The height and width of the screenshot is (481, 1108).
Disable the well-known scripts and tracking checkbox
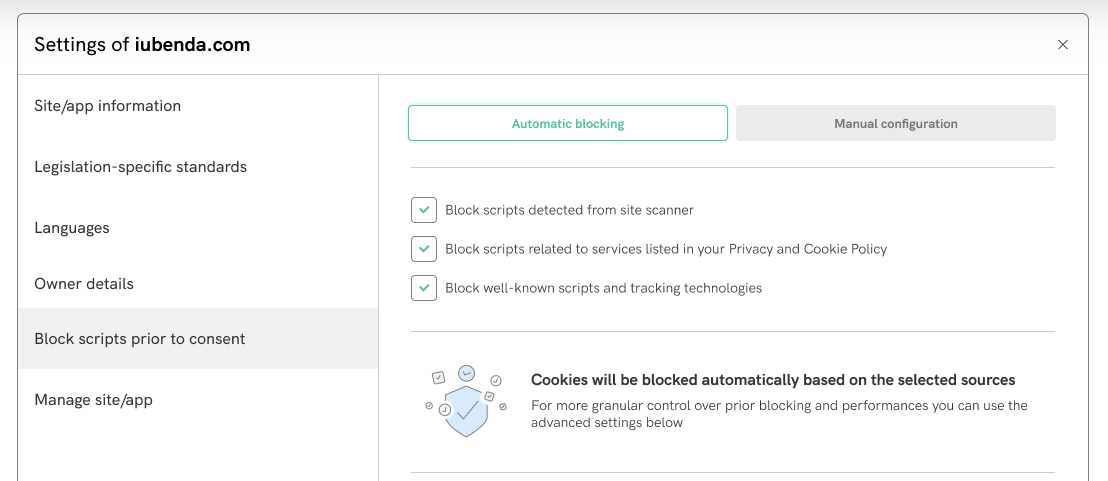[x=424, y=288]
